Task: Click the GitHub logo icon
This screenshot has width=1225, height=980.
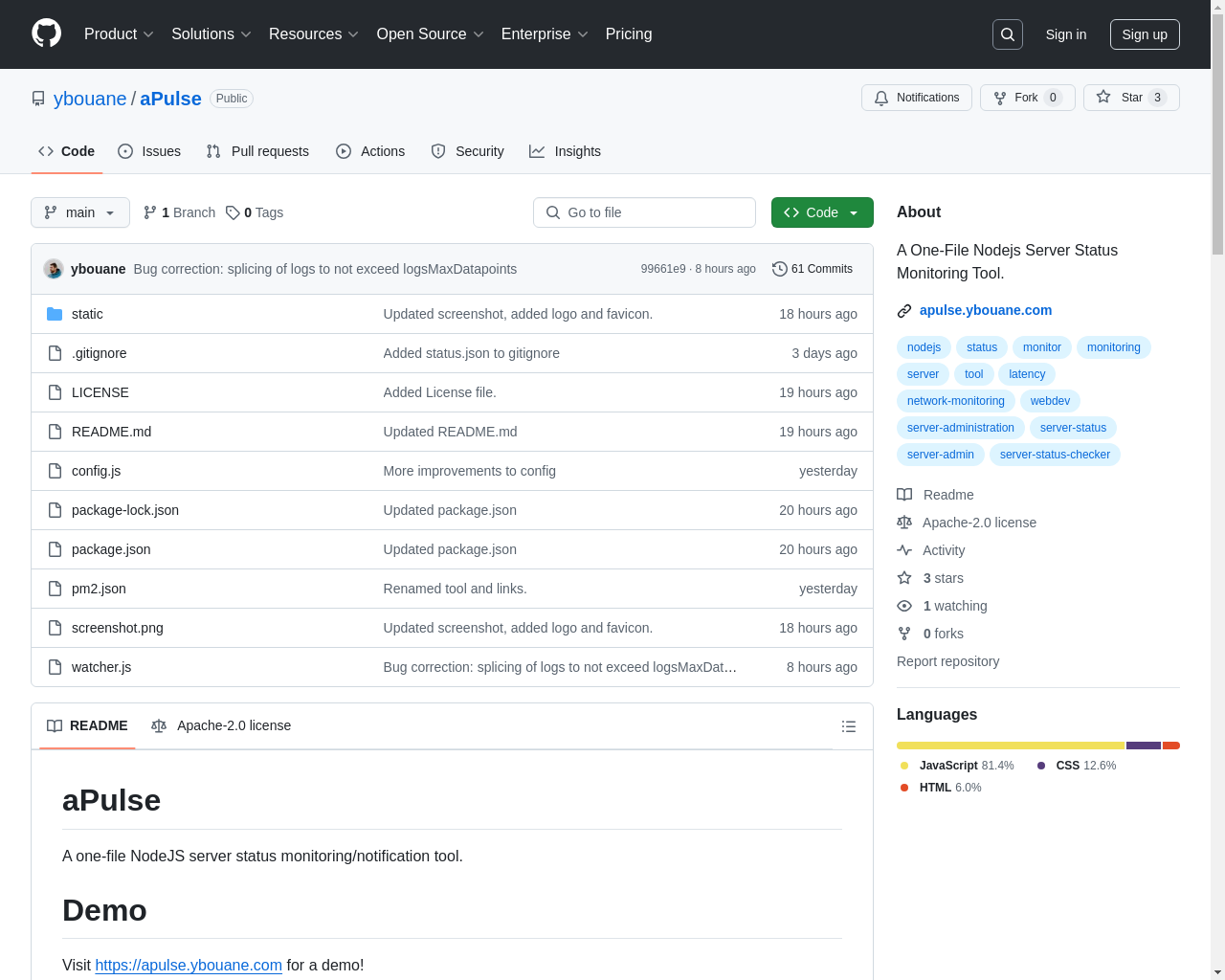Action: pyautogui.click(x=47, y=33)
